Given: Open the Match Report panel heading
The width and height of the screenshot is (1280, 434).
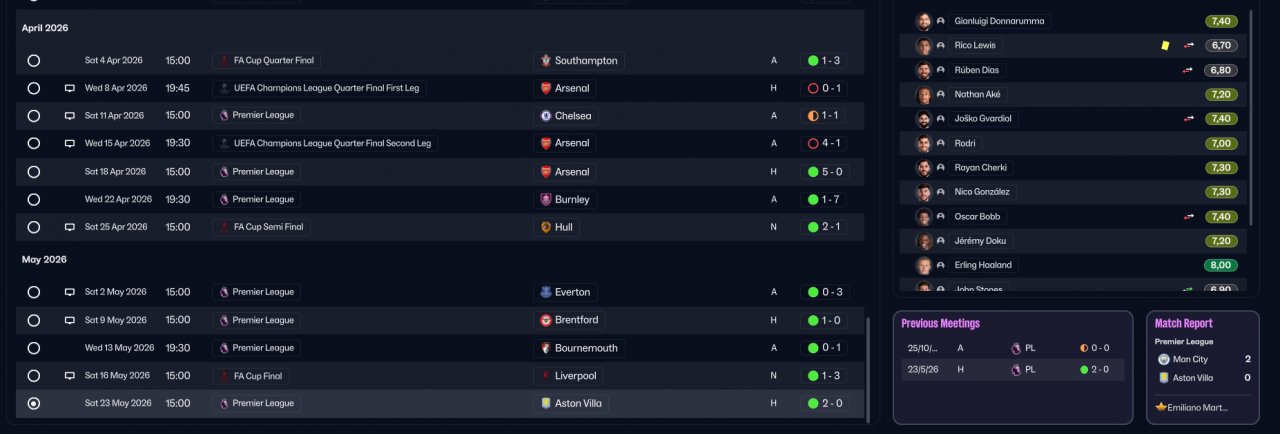Looking at the screenshot, I should pos(1183,323).
